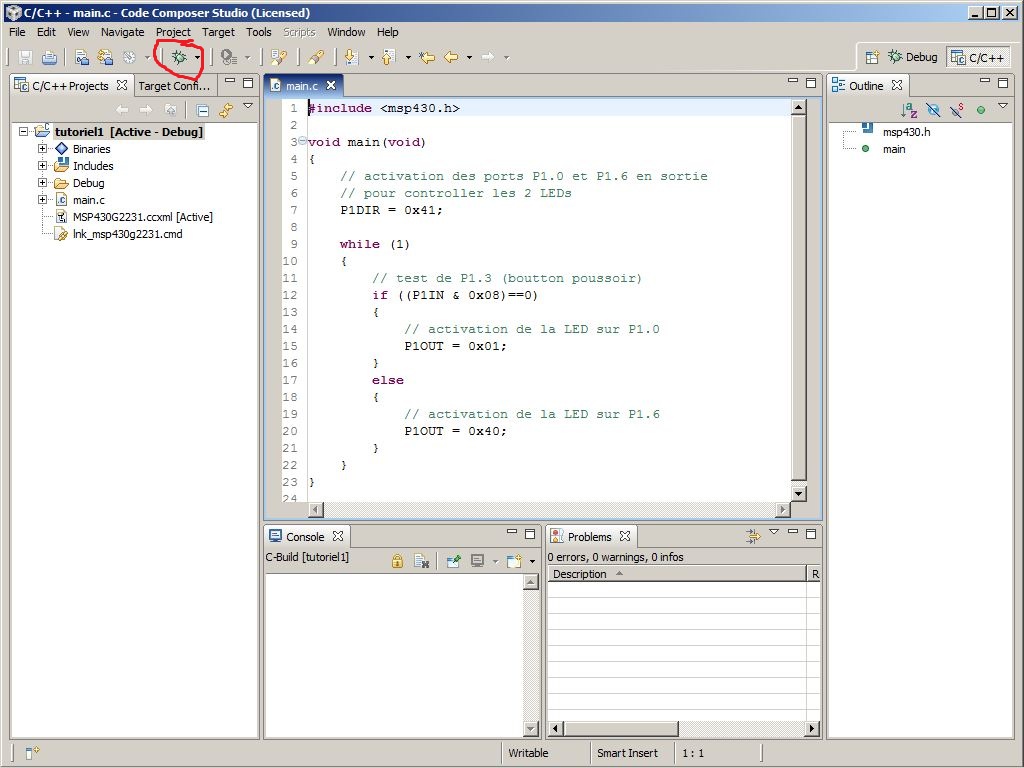
Task: Collapse the tutoriel1 project tree node
Action: coord(24,131)
